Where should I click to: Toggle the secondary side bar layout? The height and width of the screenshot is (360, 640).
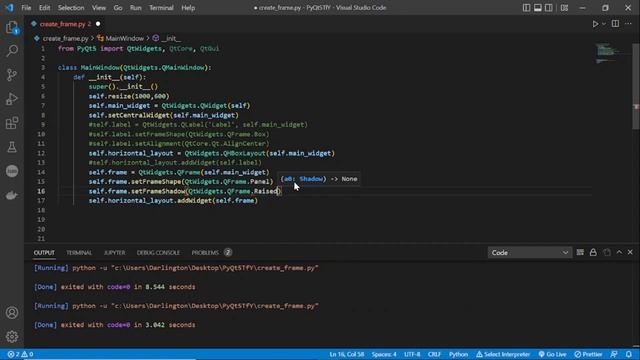[x=549, y=8]
